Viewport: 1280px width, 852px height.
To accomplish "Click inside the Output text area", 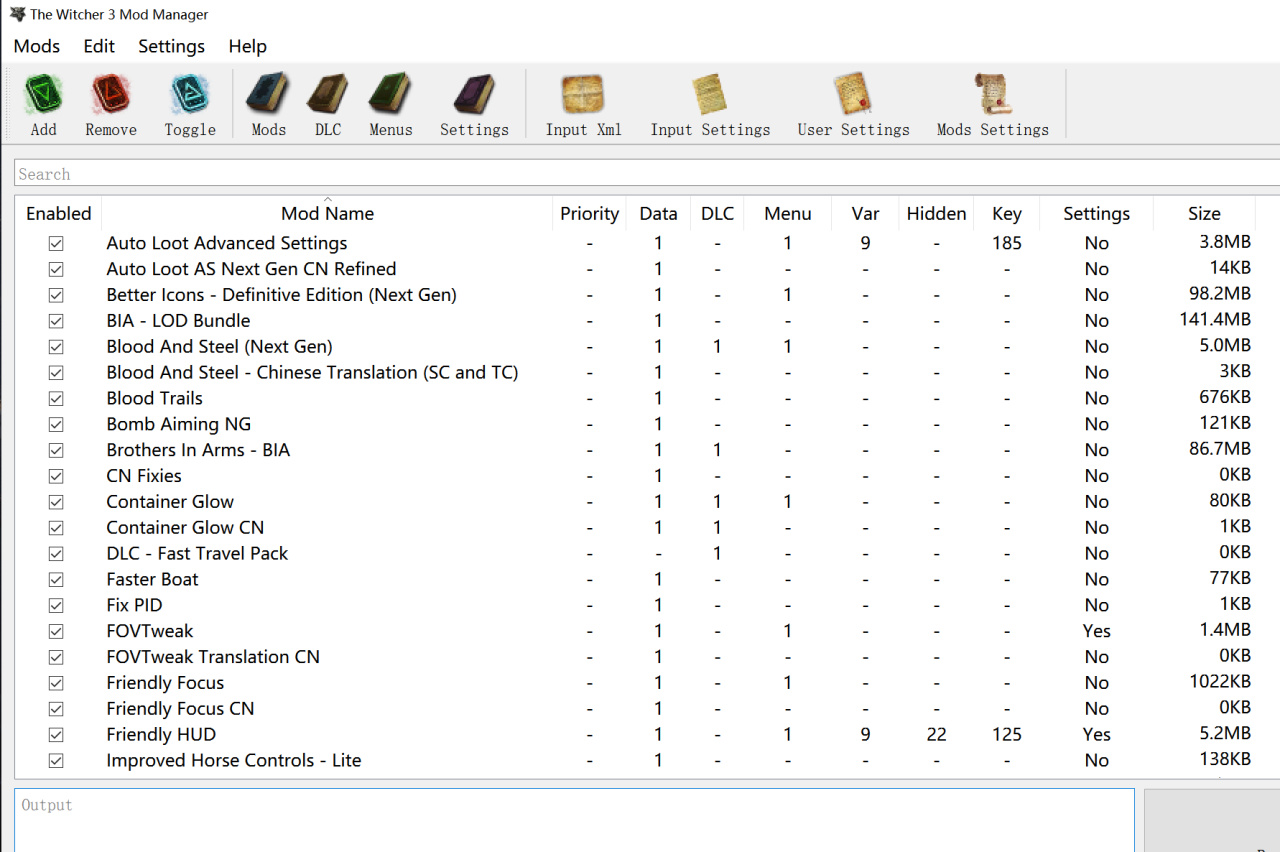I will pos(574,820).
